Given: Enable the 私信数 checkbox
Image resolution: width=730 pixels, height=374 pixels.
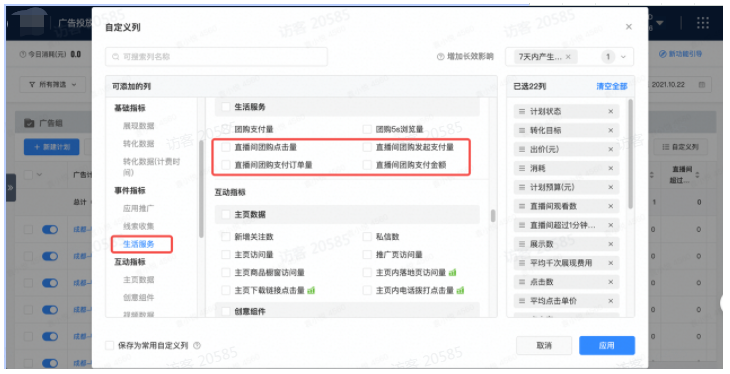Looking at the screenshot, I should (x=367, y=237).
